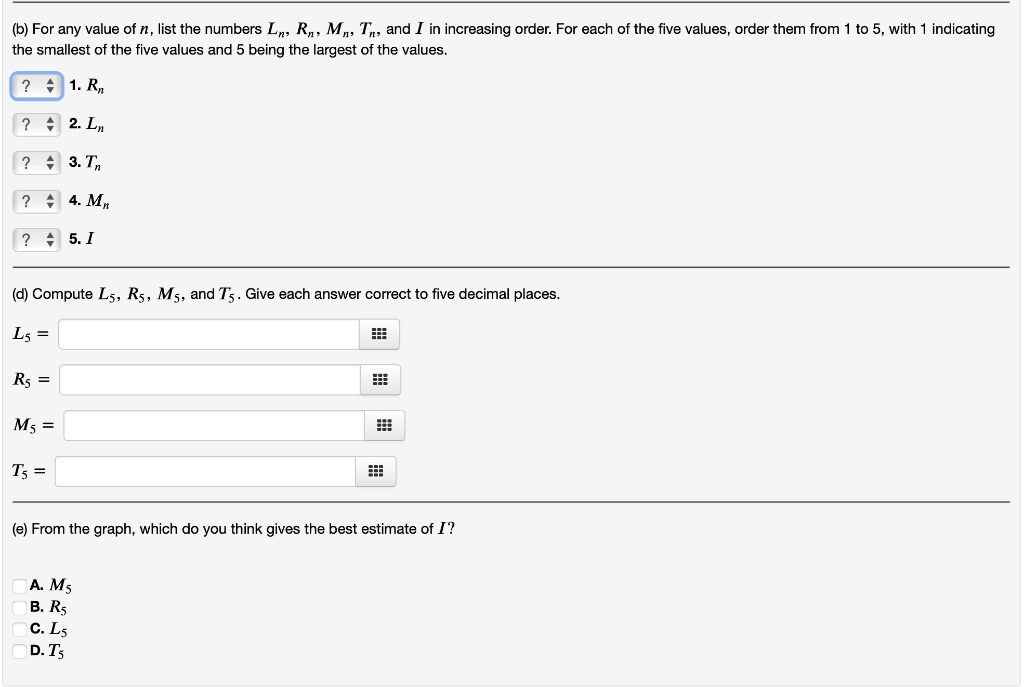Click the ? placeholder in the I selector
Image resolution: width=1024 pixels, height=687 pixels.
click(x=26, y=238)
